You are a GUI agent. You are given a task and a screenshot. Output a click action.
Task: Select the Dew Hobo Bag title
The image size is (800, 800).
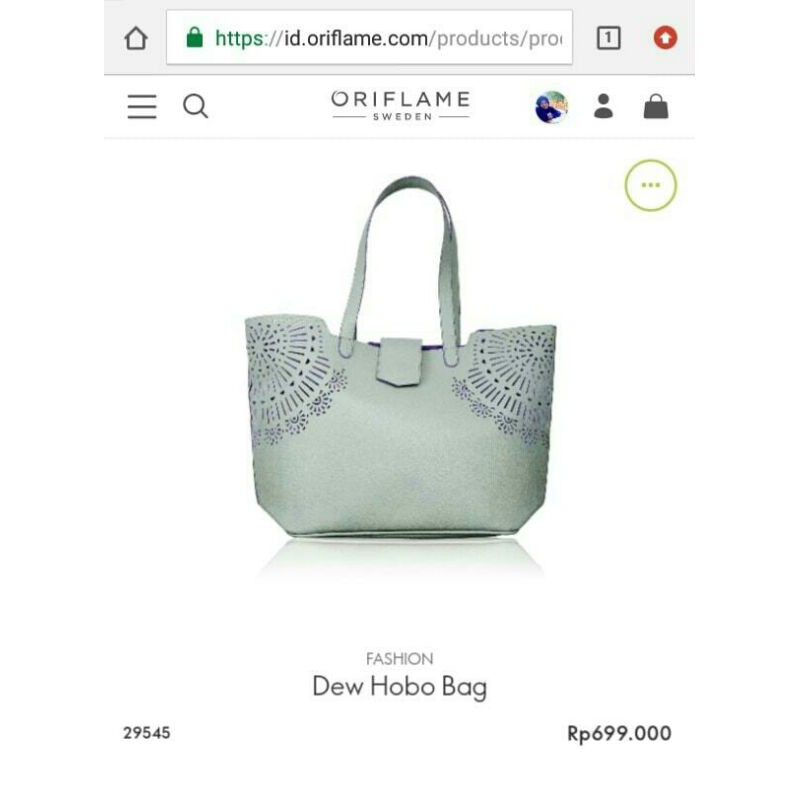click(x=399, y=687)
